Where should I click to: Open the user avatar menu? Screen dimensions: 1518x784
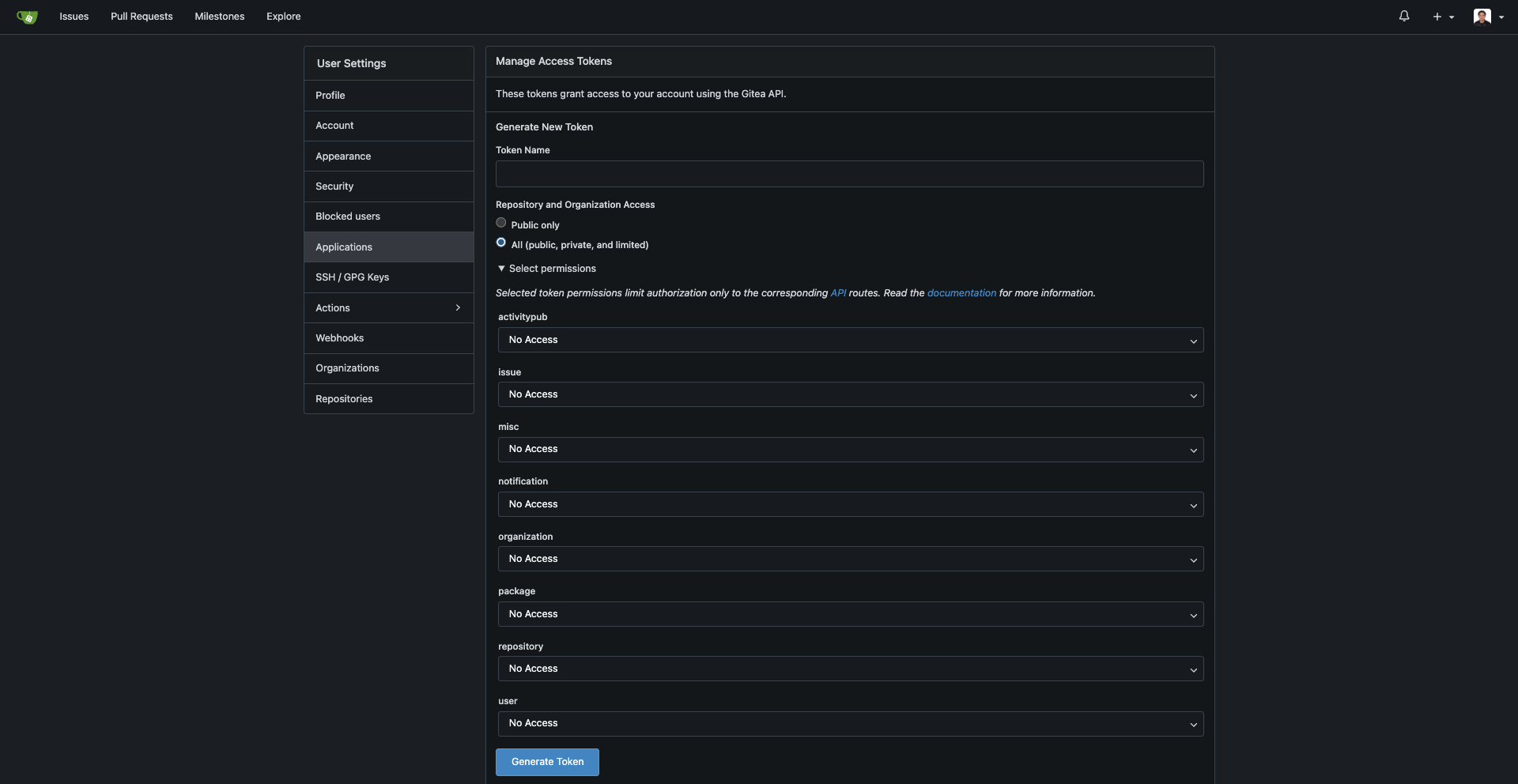pyautogui.click(x=1483, y=16)
